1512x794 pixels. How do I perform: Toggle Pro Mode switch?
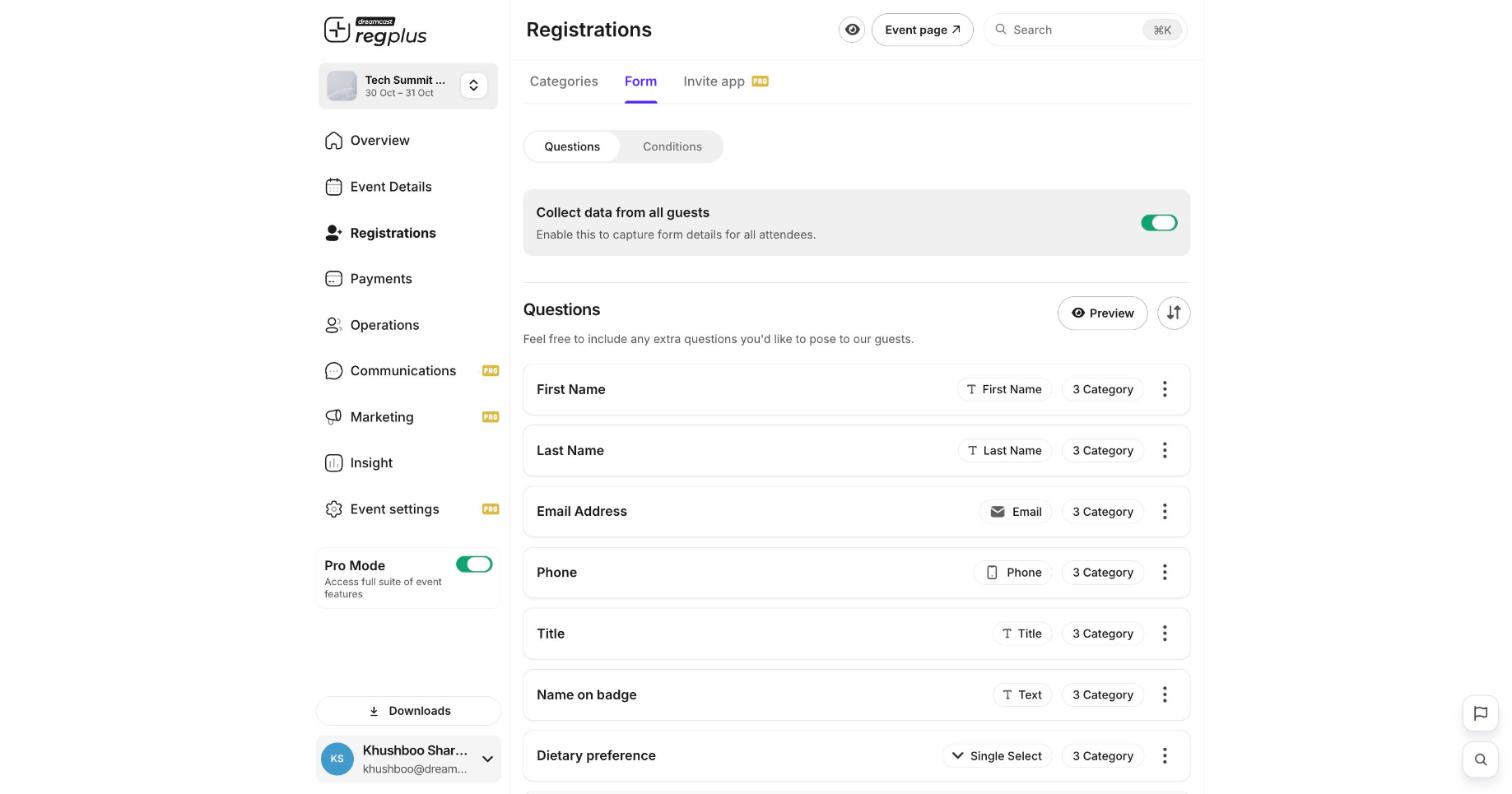point(474,564)
